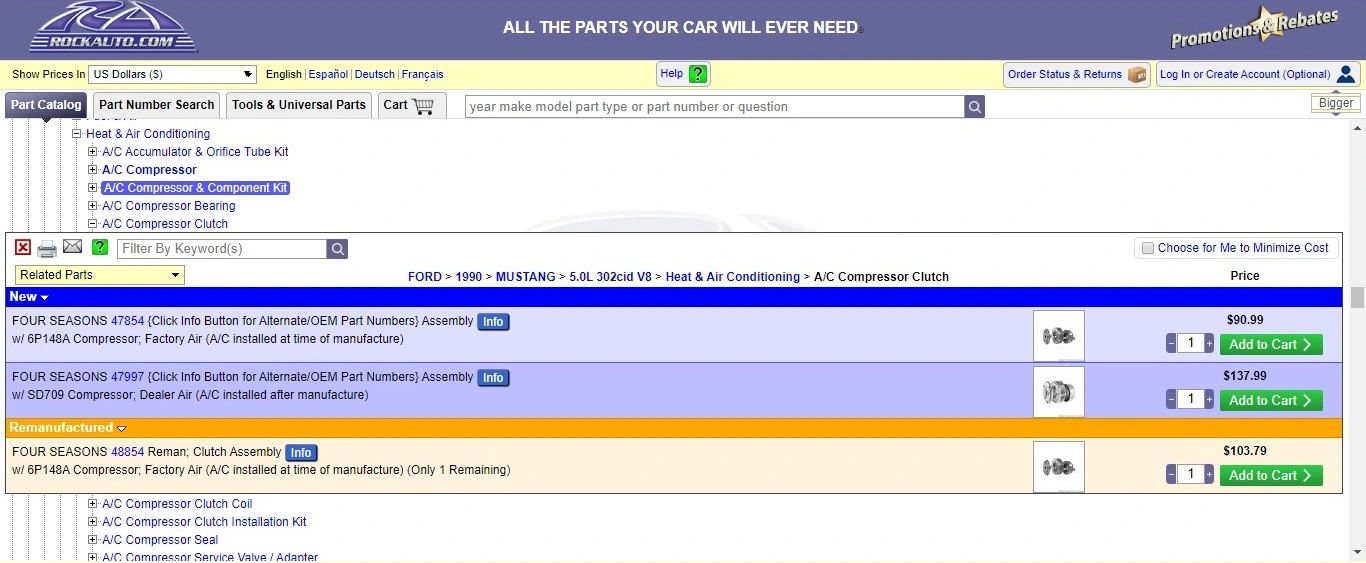The width and height of the screenshot is (1366, 563).
Task: Open the Cart tab
Action: tap(411, 105)
